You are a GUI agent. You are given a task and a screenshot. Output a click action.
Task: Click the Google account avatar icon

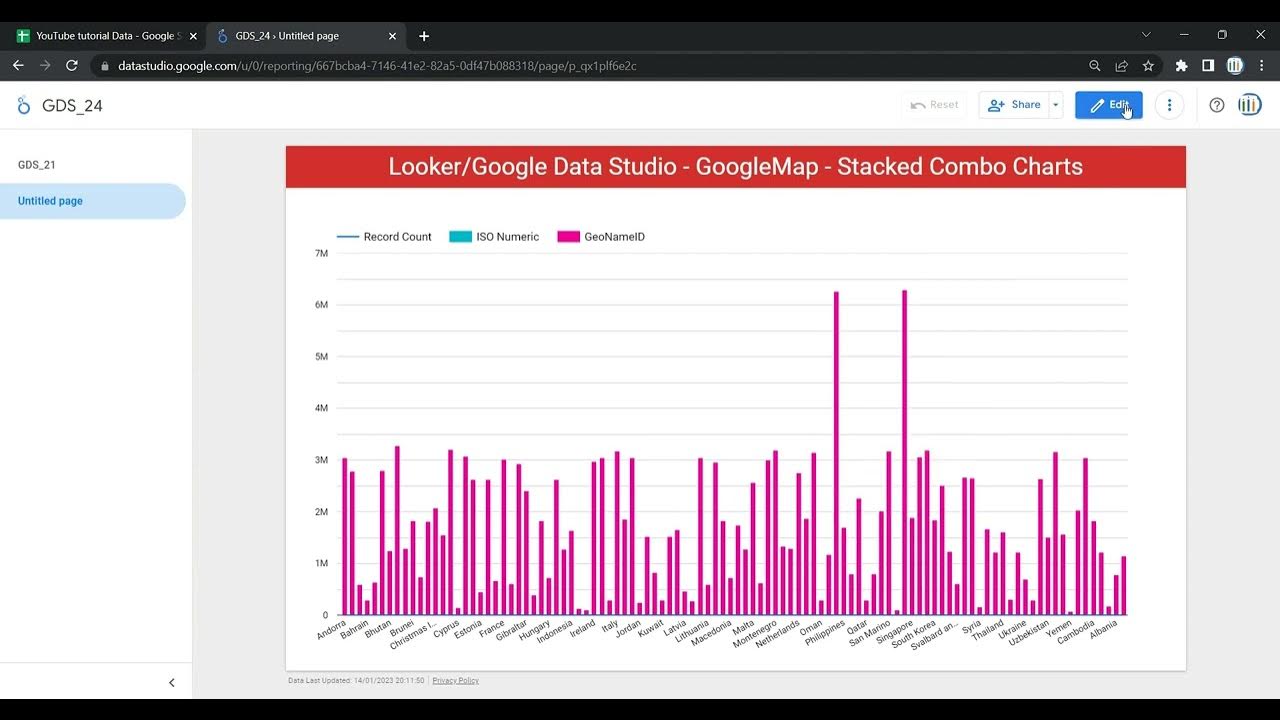tap(1249, 105)
